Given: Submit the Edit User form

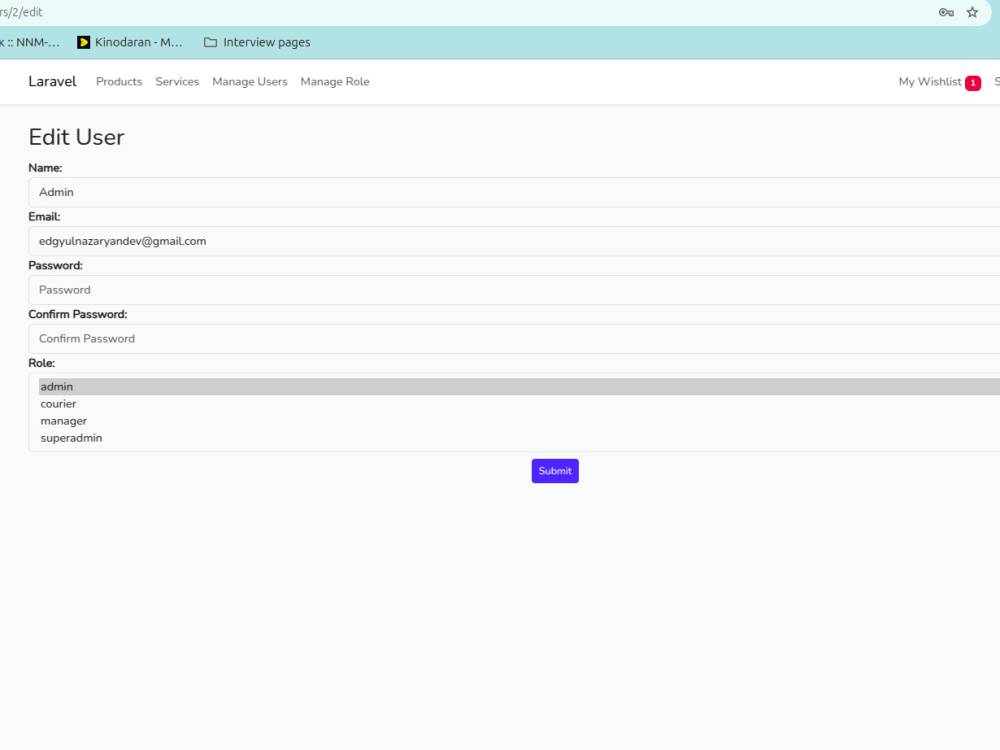Looking at the screenshot, I should 555,471.
